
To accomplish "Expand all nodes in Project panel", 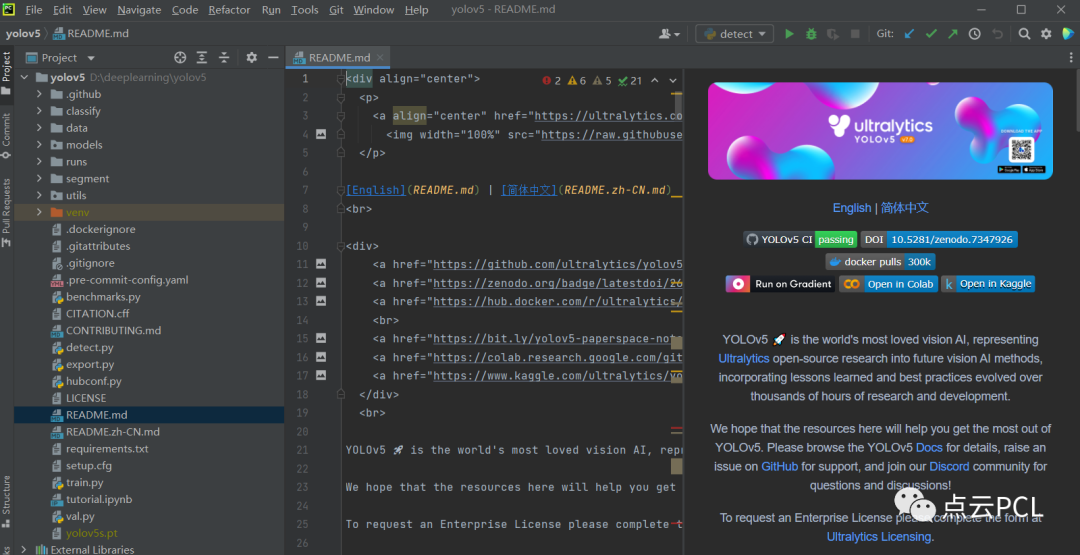I will coord(202,58).
